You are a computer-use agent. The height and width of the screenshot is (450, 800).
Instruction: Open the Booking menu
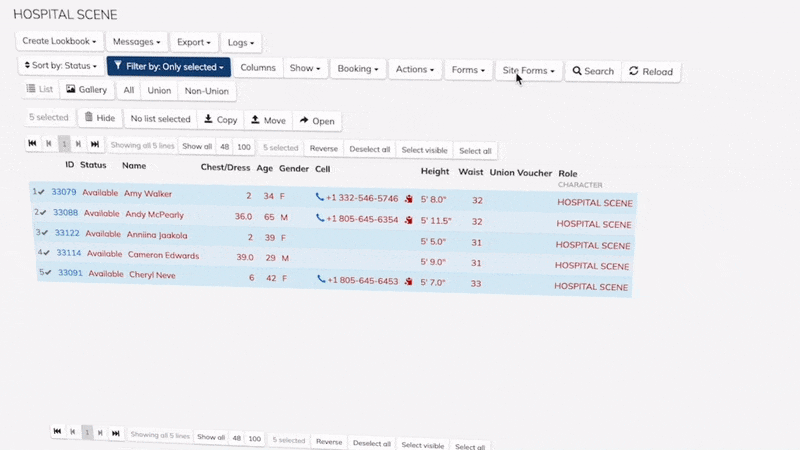pos(358,69)
